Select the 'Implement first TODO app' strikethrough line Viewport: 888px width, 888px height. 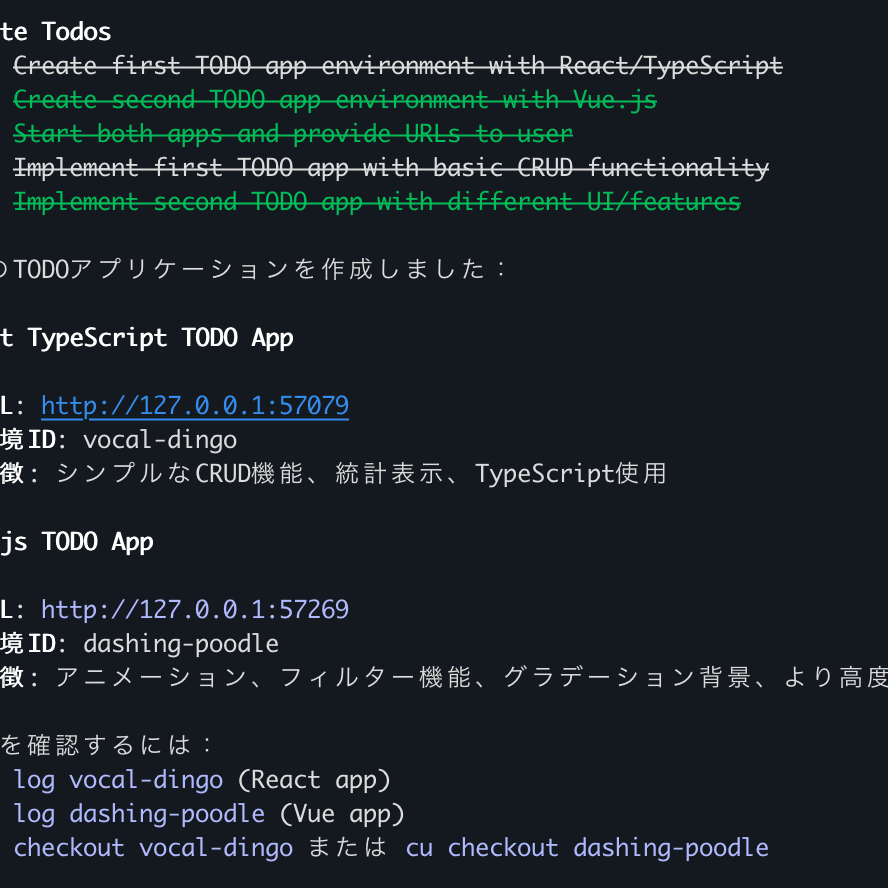pyautogui.click(x=391, y=168)
